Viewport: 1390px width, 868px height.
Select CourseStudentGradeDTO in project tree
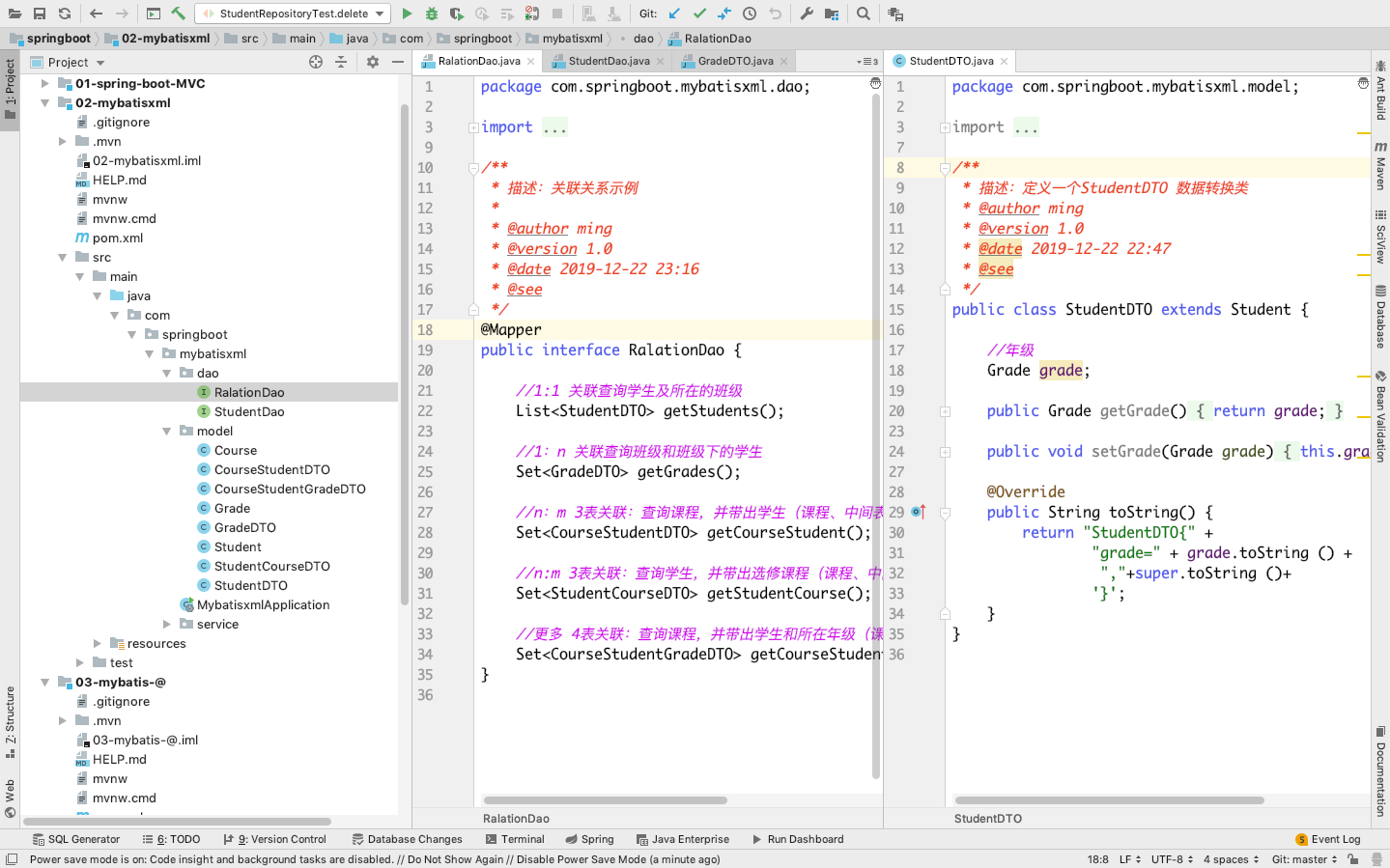point(290,490)
